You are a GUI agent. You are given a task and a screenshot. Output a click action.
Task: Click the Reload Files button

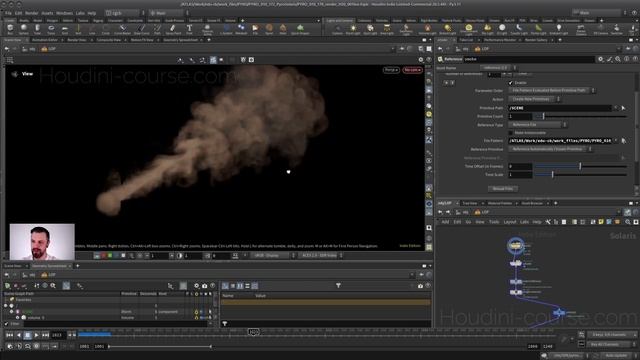pyautogui.click(x=503, y=189)
